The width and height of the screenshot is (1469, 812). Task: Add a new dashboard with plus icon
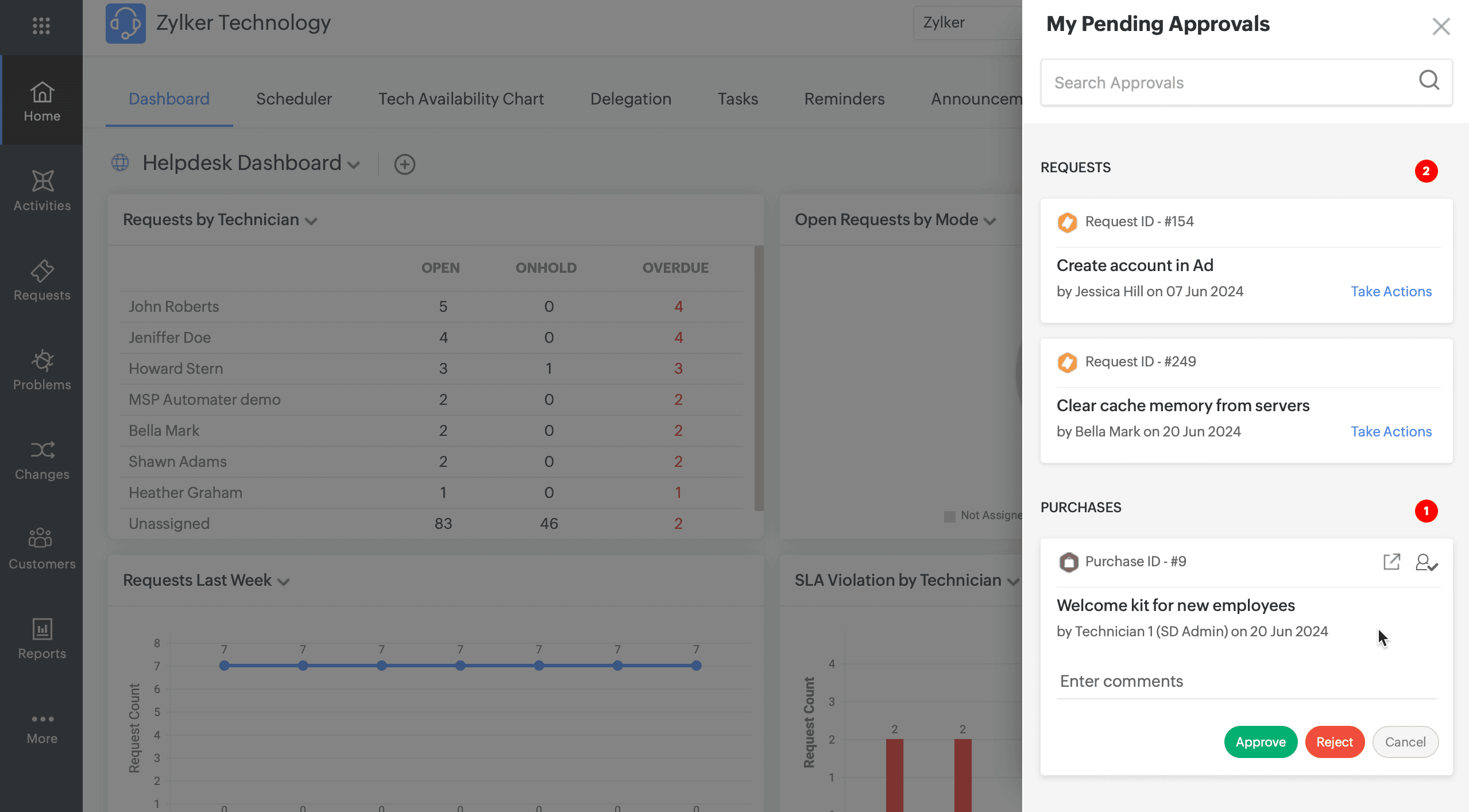tap(404, 164)
